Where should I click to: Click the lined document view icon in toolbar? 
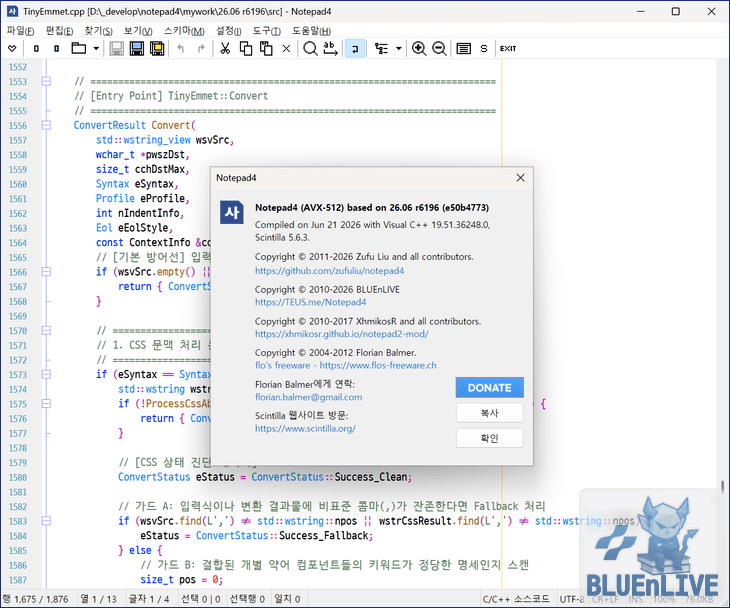pyautogui.click(x=463, y=48)
